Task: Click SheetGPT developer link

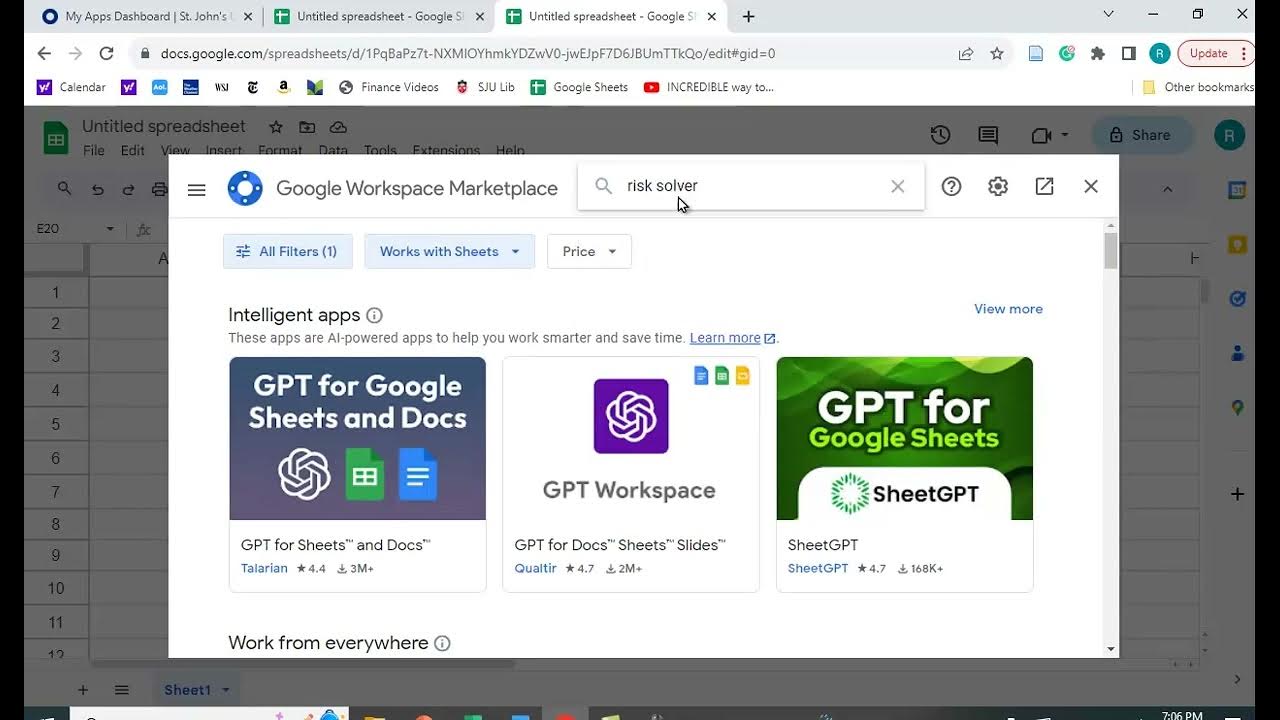Action: point(818,568)
